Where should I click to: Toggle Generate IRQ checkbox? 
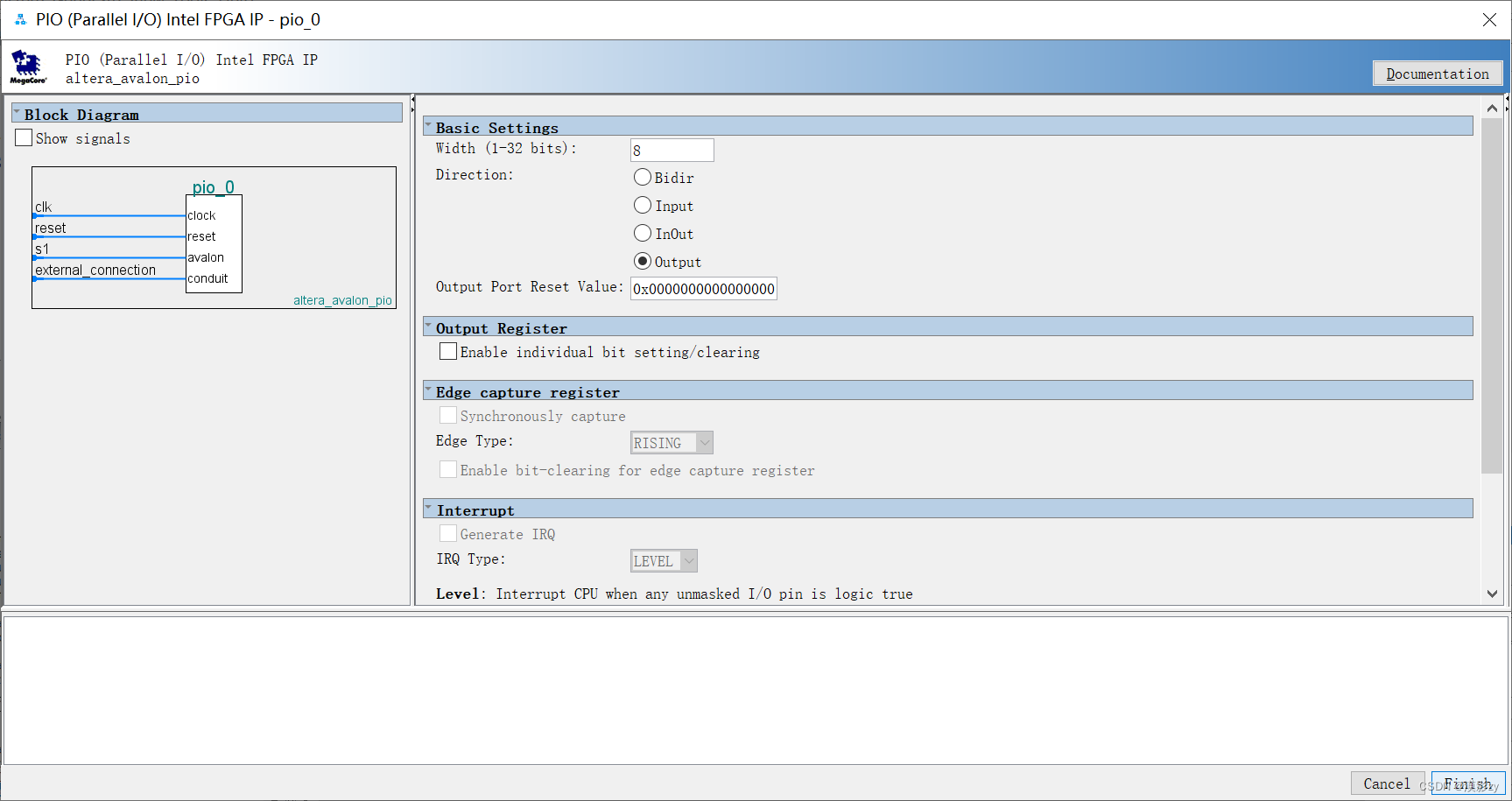(448, 534)
